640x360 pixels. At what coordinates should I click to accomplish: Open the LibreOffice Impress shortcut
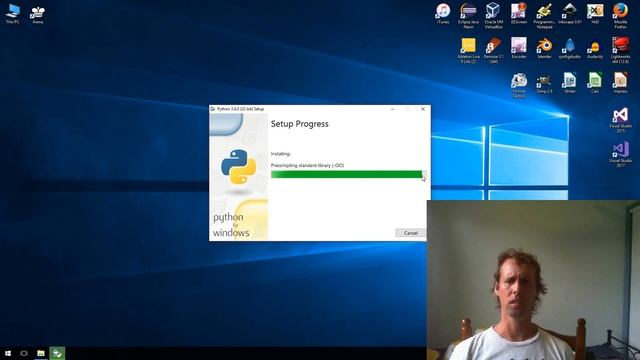click(620, 83)
